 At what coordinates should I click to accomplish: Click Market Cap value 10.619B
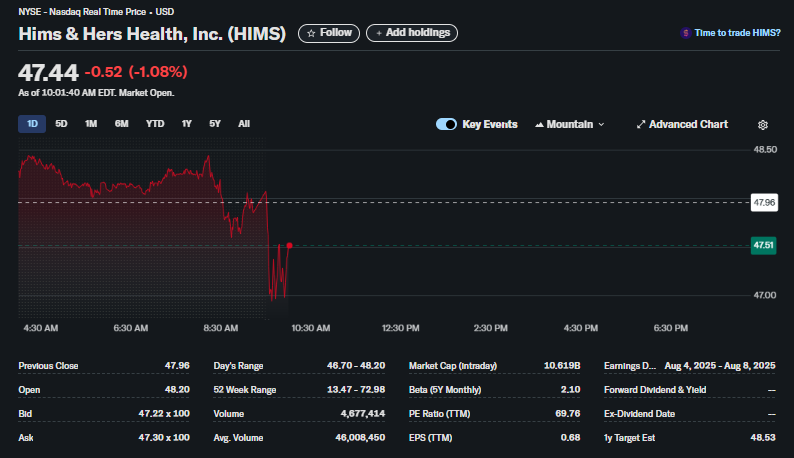point(562,366)
